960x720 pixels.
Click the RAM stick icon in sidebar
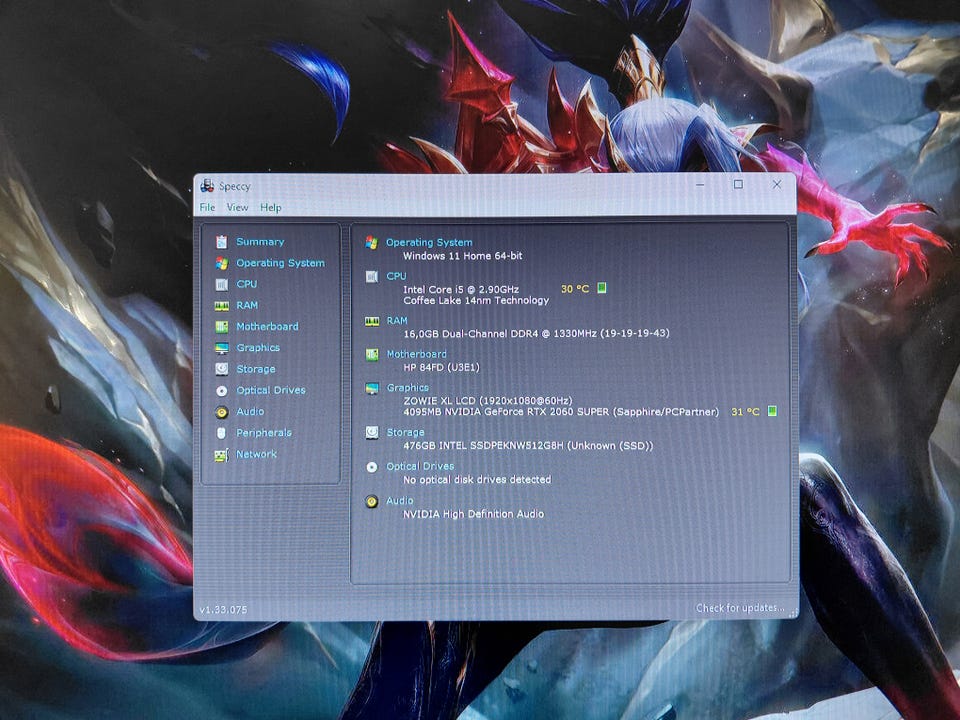coord(222,306)
